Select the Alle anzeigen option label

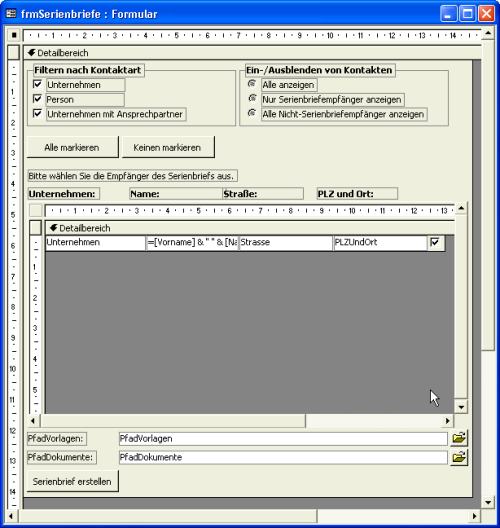click(x=289, y=85)
